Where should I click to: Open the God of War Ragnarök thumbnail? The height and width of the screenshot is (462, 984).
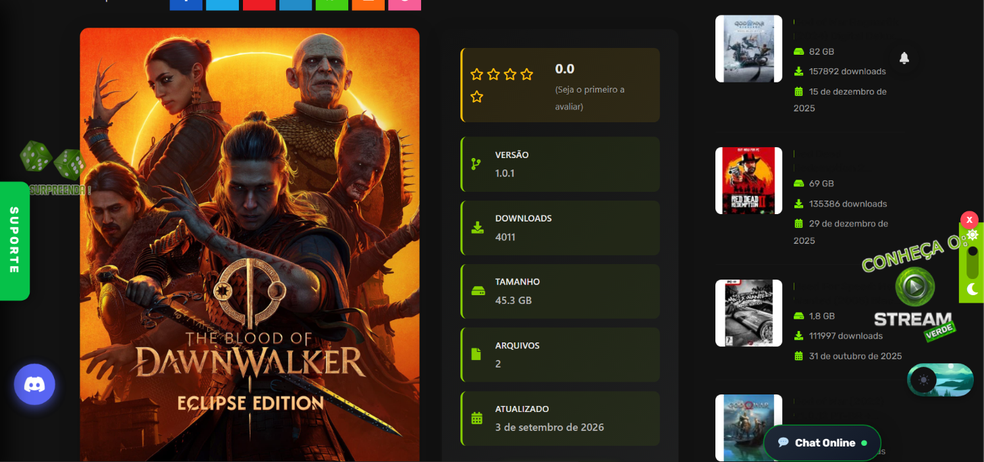point(749,48)
